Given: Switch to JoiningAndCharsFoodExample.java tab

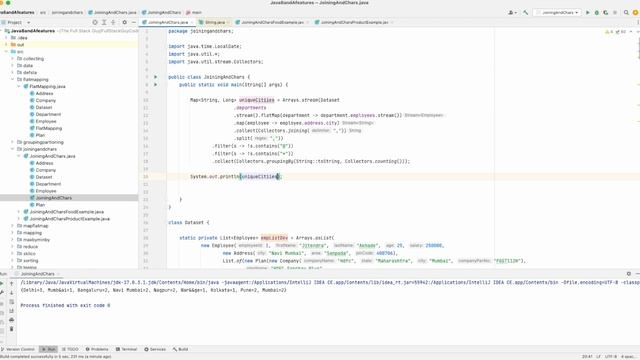Looking at the screenshot, I should tap(272, 22).
